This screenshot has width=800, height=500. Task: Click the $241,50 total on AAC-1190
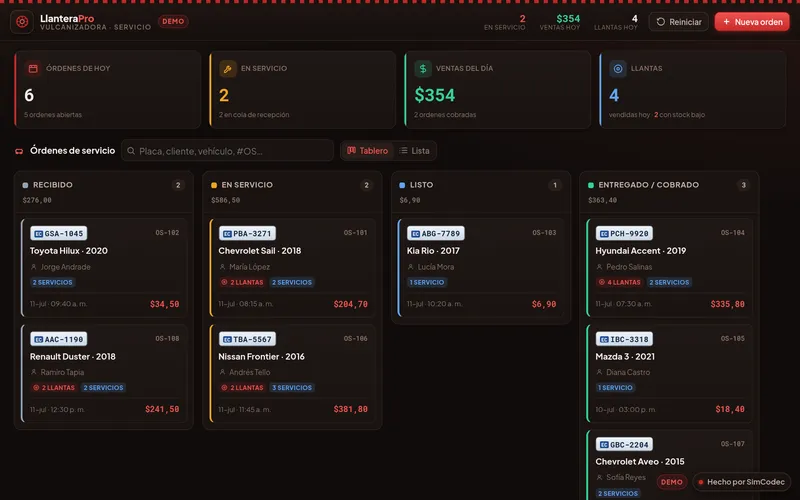(162, 409)
